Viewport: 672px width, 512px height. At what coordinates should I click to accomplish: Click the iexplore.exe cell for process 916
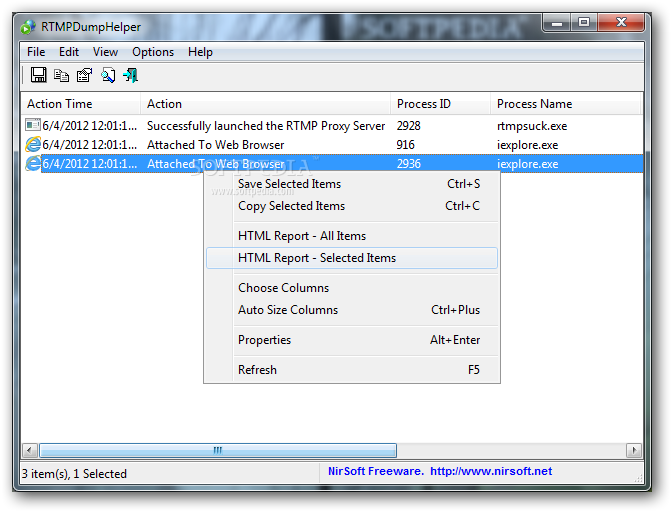pyautogui.click(x=528, y=145)
